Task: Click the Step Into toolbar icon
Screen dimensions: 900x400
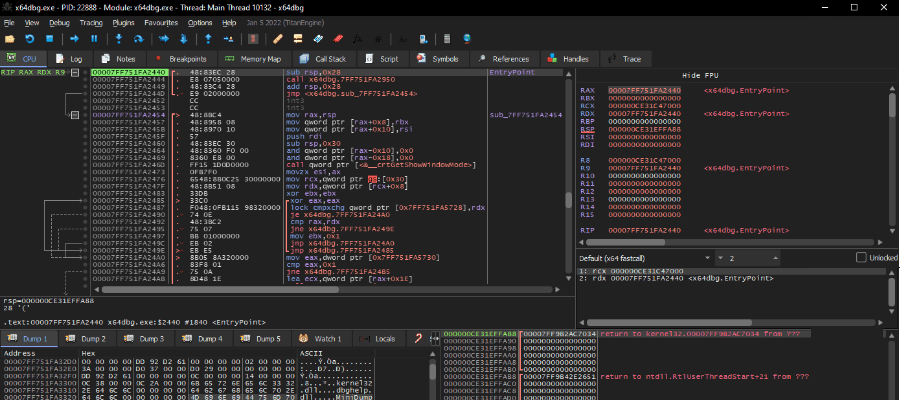Action: [119, 39]
